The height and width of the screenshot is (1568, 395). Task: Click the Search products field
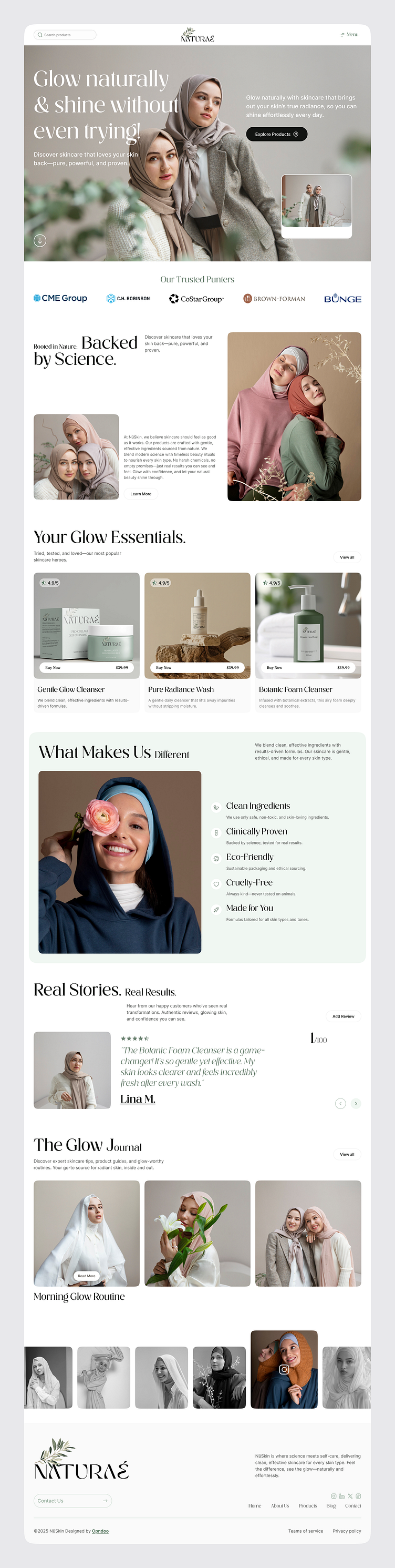tap(65, 35)
